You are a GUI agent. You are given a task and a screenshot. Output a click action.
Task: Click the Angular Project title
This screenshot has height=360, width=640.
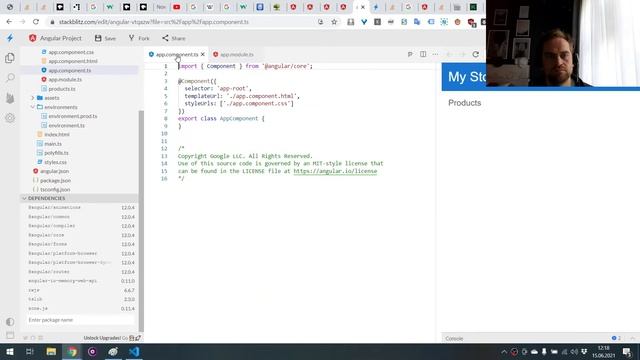[60, 38]
